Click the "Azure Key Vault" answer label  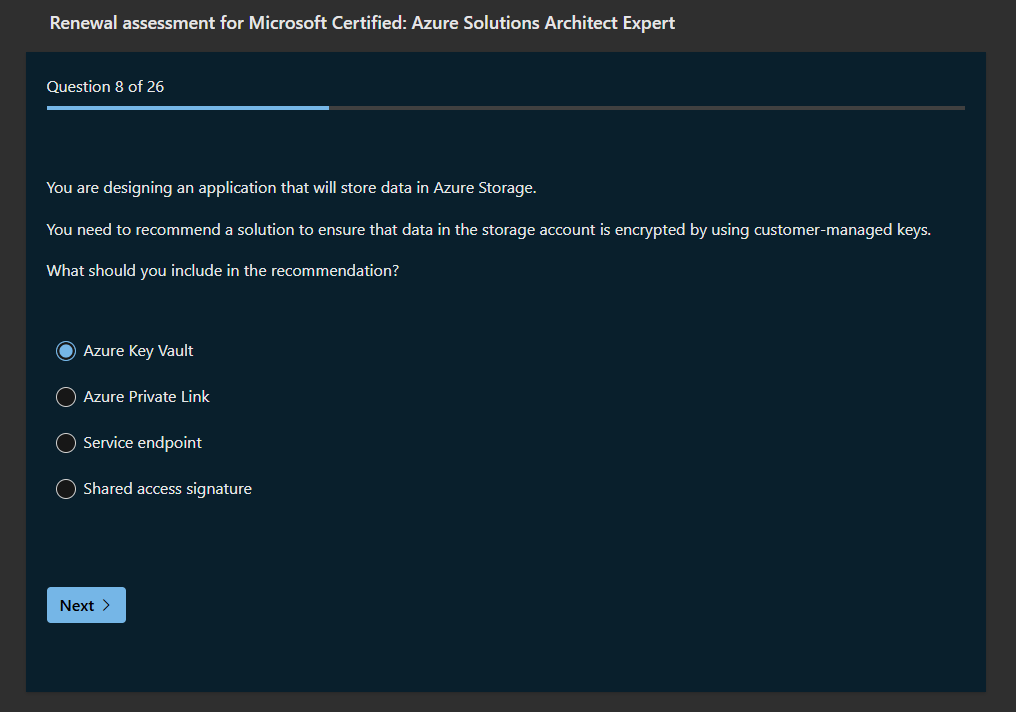[138, 351]
